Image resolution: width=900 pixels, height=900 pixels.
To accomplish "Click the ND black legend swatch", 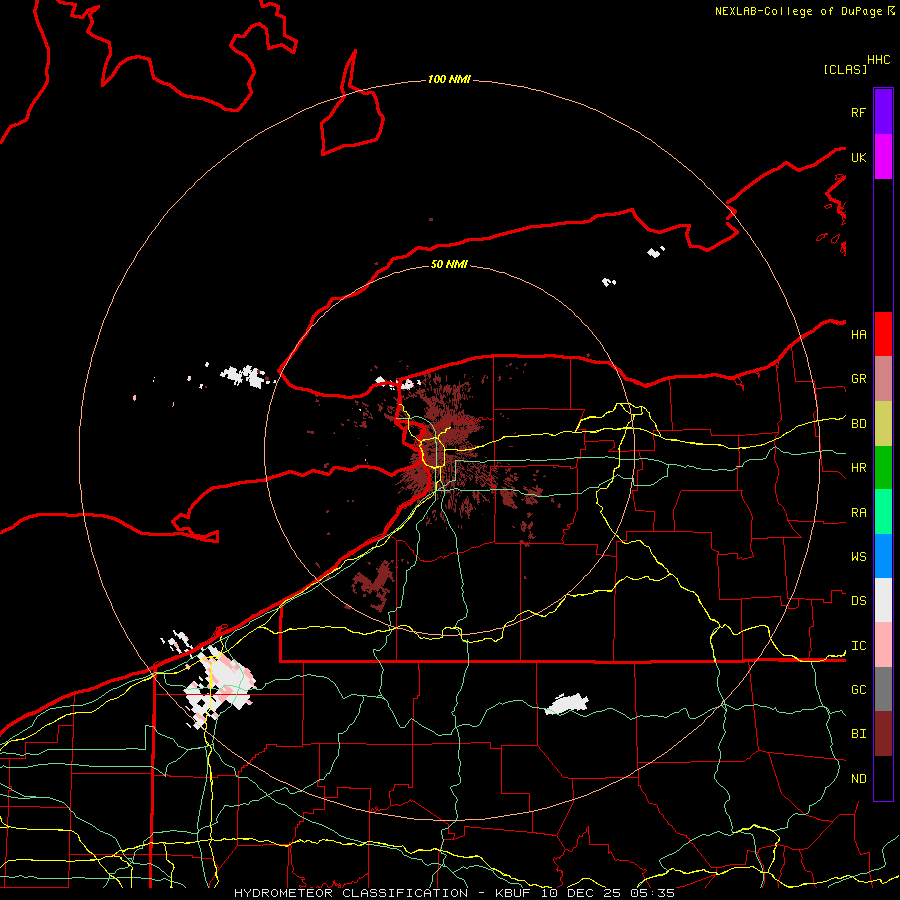I will tap(883, 778).
